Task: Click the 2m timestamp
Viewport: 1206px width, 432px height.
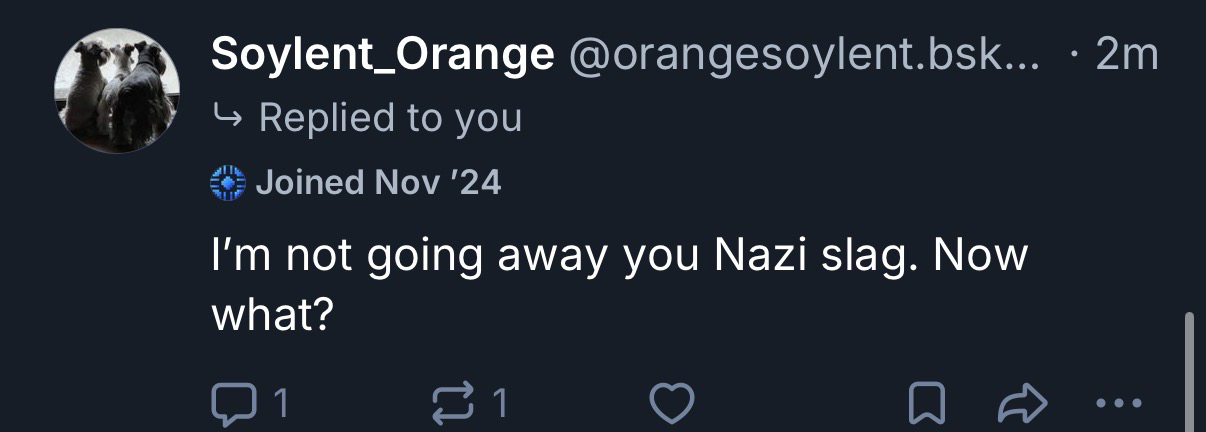Action: tap(1126, 56)
